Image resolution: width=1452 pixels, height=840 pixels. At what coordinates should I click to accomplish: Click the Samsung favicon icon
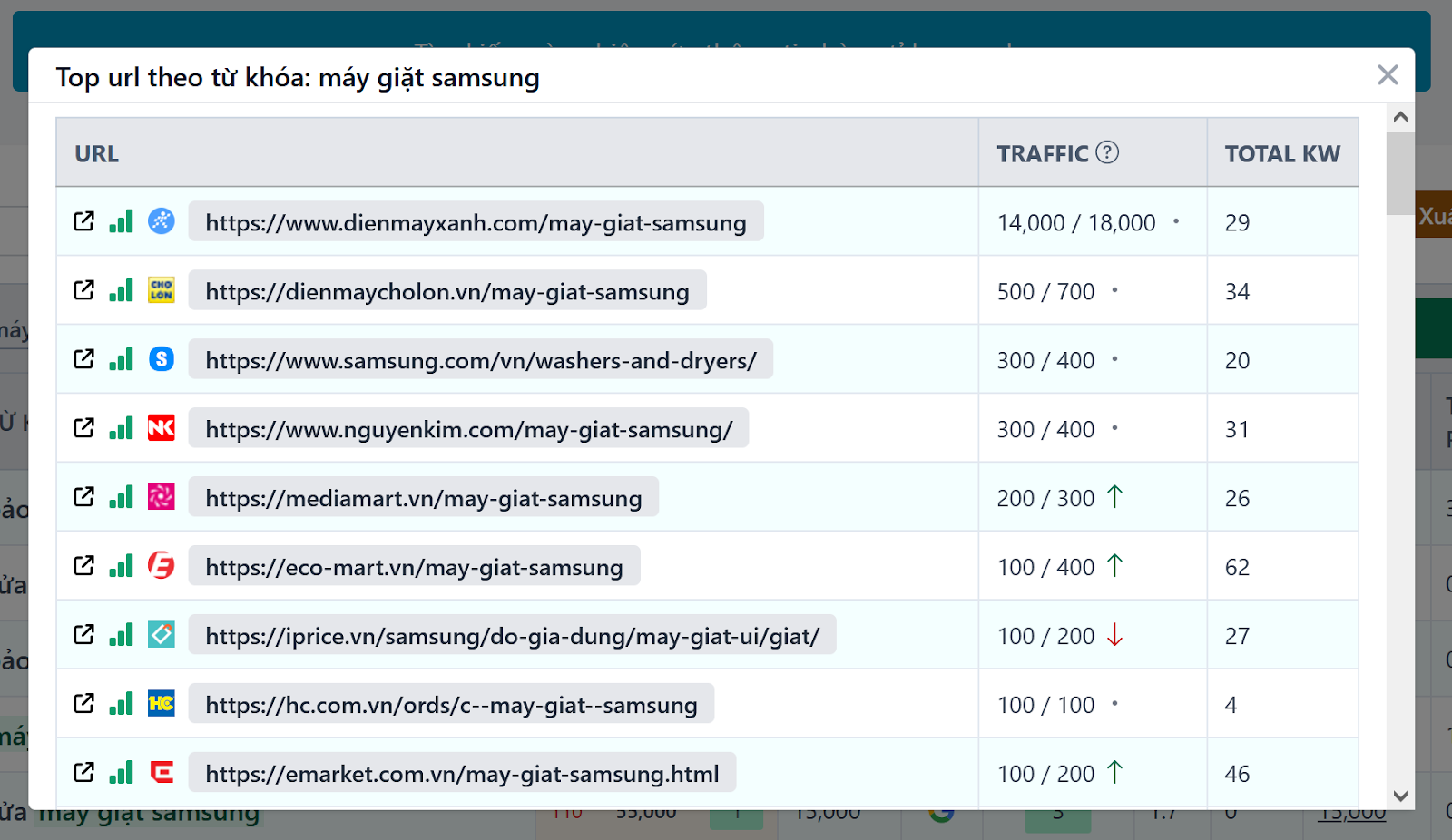(162, 359)
